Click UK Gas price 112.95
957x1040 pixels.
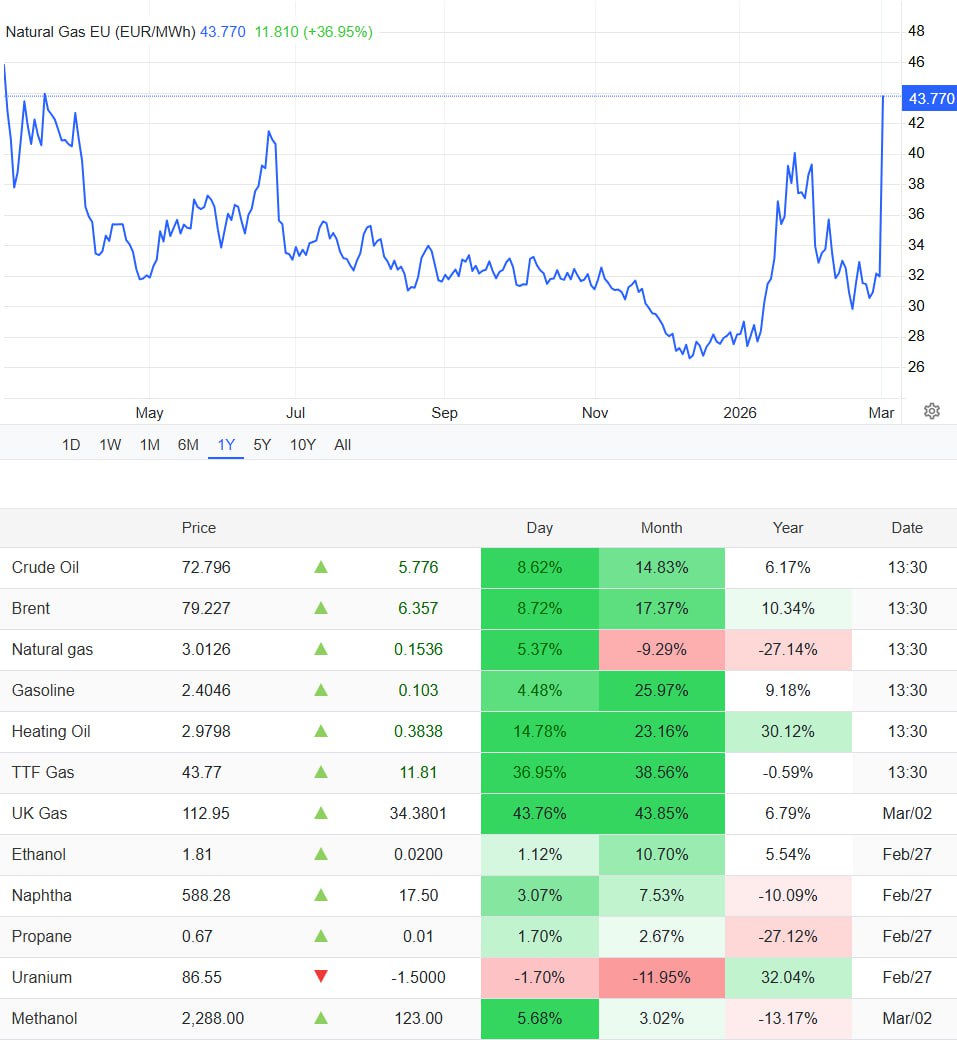pyautogui.click(x=206, y=813)
